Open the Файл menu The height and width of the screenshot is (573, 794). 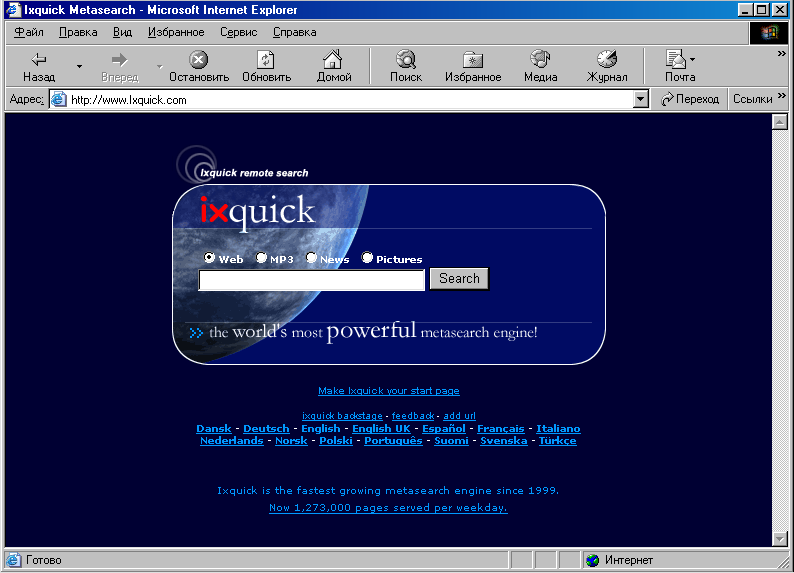coord(29,32)
